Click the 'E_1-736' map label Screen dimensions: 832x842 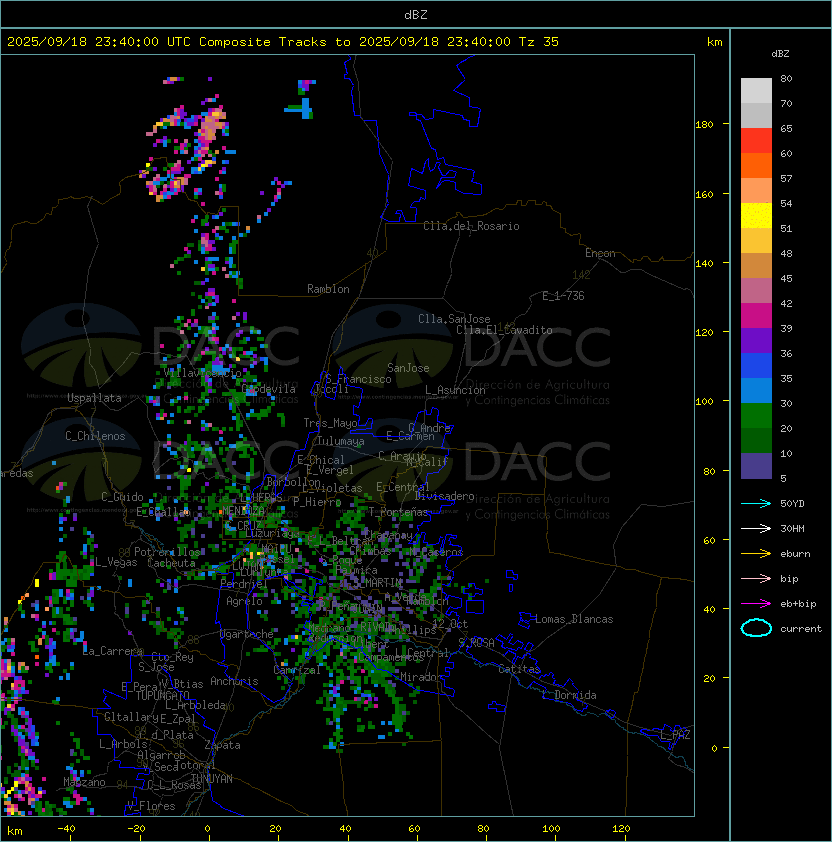pyautogui.click(x=563, y=296)
